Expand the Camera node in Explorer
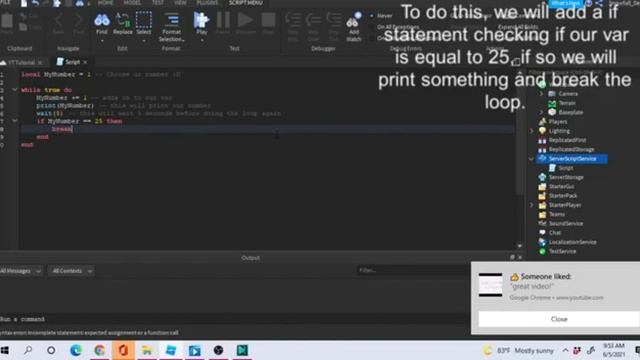This screenshot has height=360, width=640. coord(542,94)
